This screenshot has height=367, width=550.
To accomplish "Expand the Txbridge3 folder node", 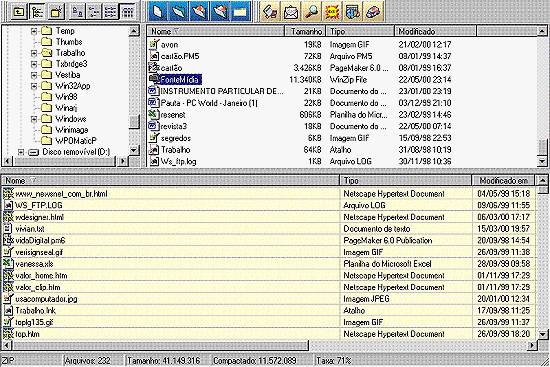I will click(x=34, y=64).
